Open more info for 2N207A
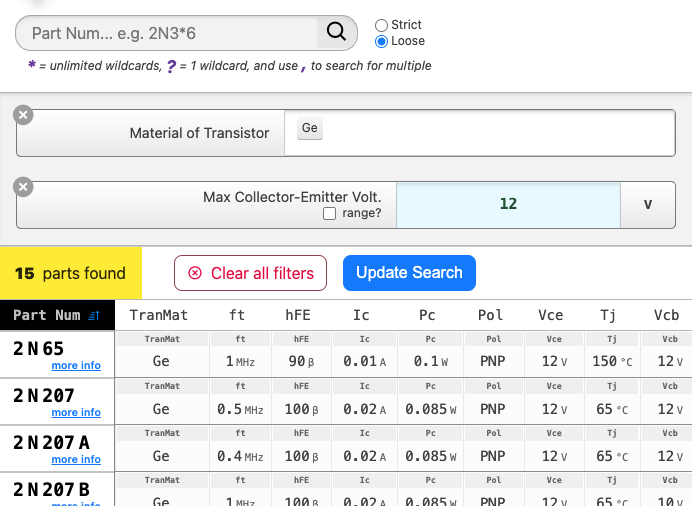Screen dimensions: 692x506 [76, 460]
